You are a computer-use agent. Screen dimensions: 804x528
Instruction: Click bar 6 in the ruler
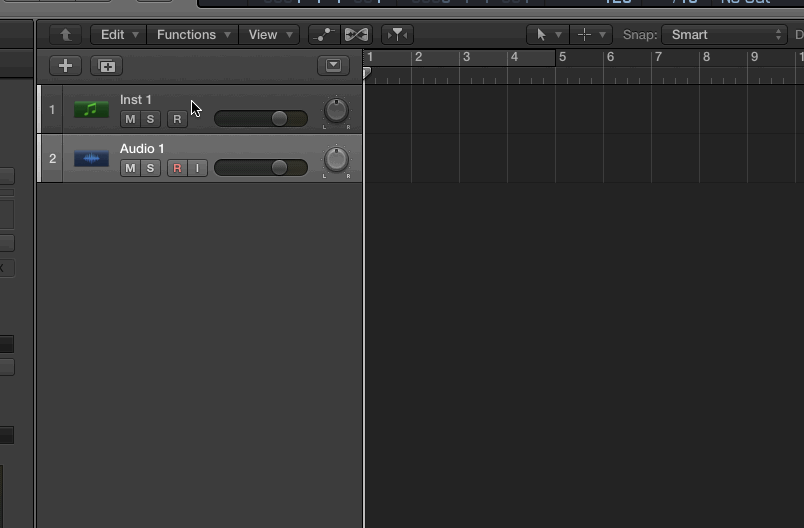pyautogui.click(x=610, y=57)
